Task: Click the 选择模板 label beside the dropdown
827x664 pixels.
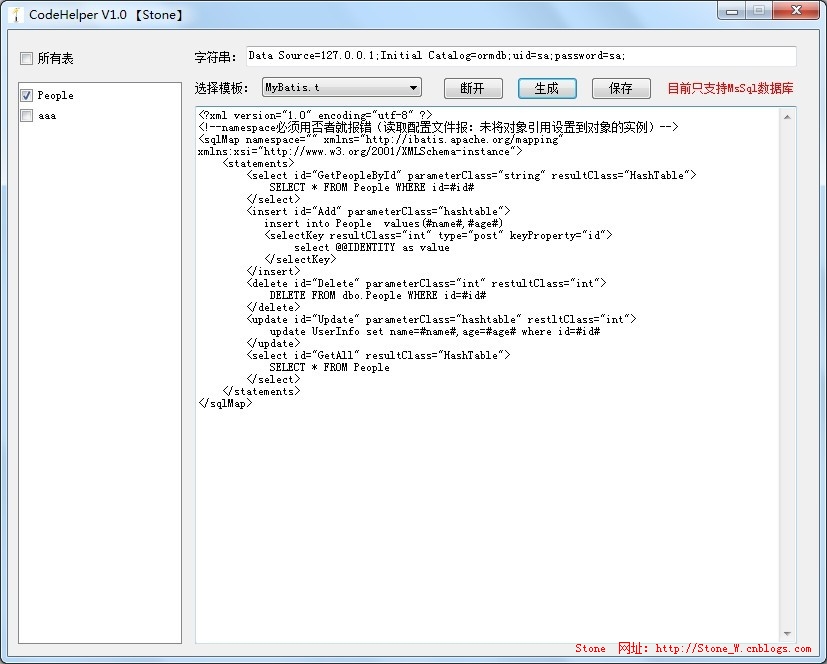Action: point(223,88)
